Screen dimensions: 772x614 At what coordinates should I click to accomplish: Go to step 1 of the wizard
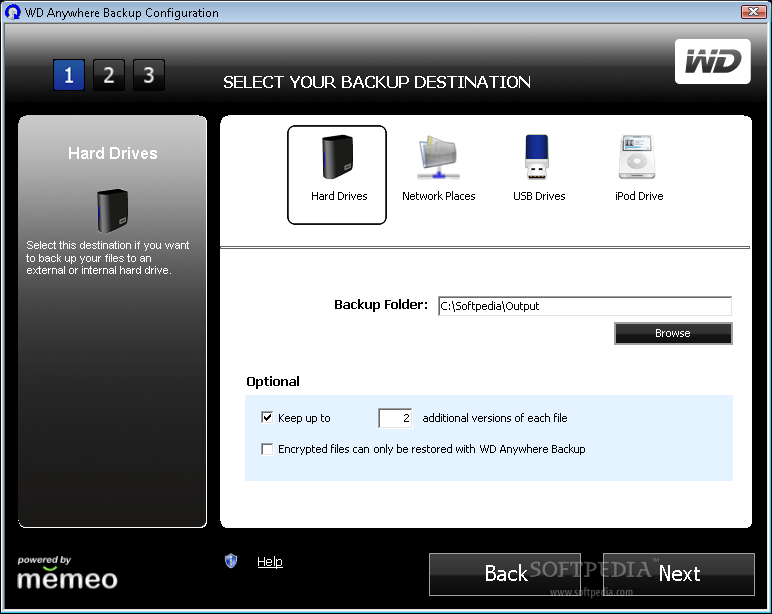coord(69,75)
